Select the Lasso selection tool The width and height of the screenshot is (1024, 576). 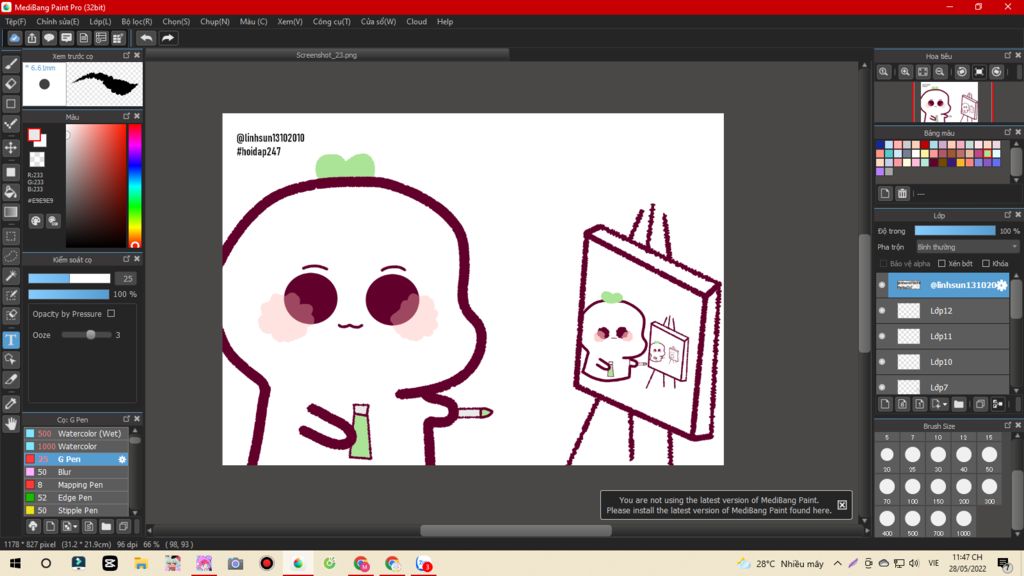(11, 256)
